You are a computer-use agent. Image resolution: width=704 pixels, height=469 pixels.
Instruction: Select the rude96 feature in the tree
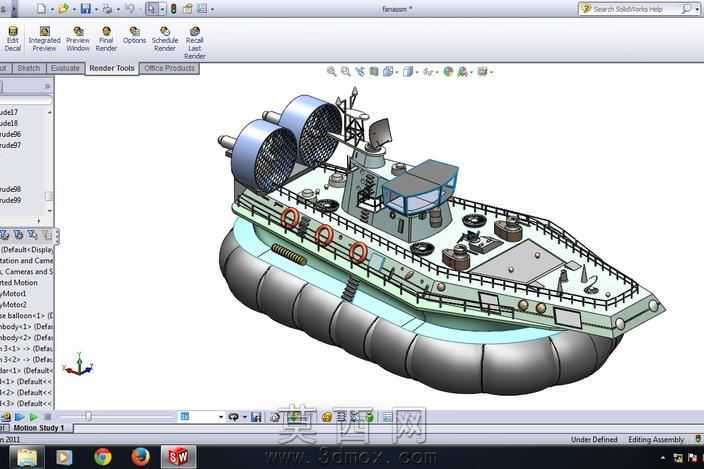point(11,134)
